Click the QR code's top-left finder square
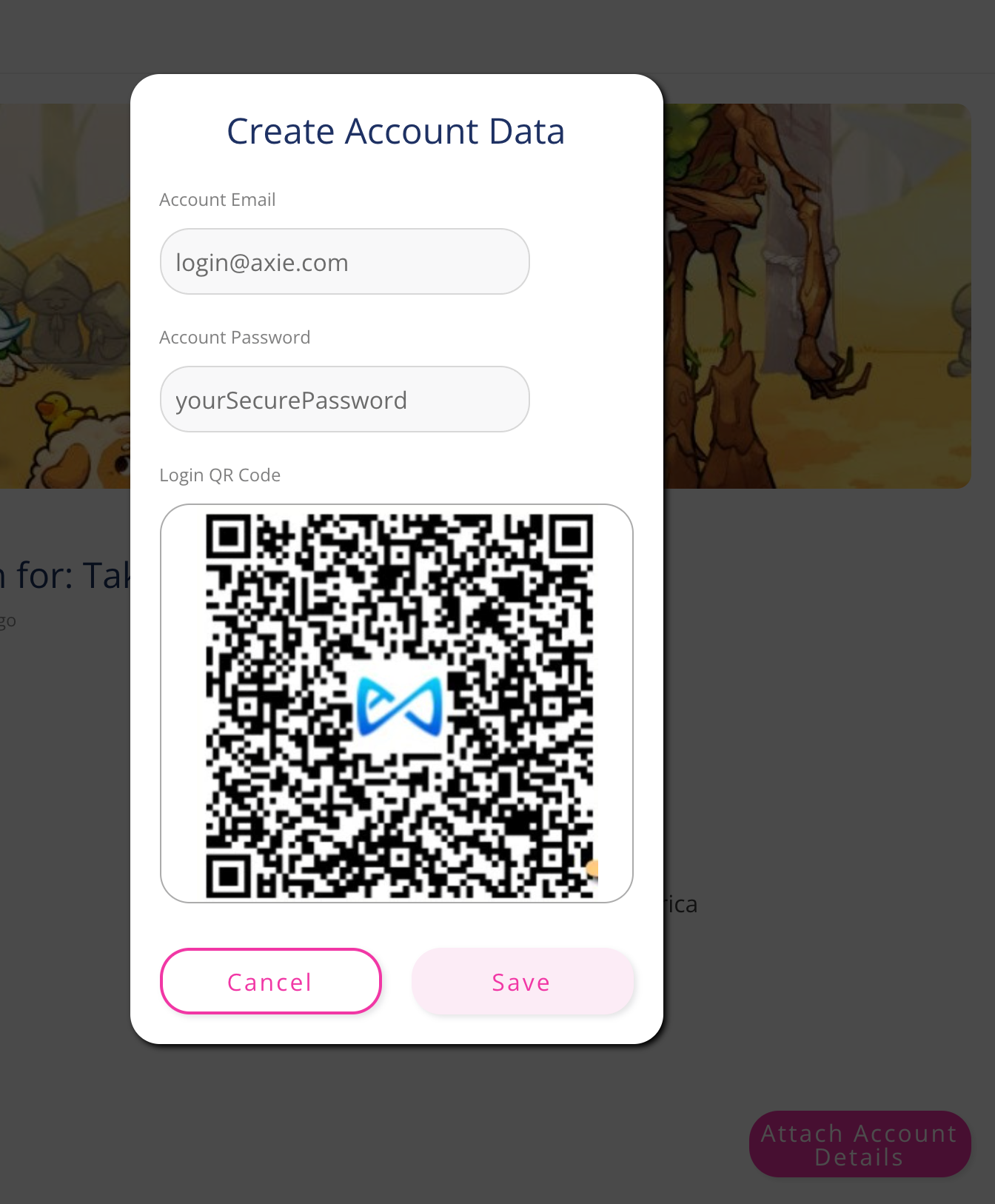995x1204 pixels. tap(230, 537)
